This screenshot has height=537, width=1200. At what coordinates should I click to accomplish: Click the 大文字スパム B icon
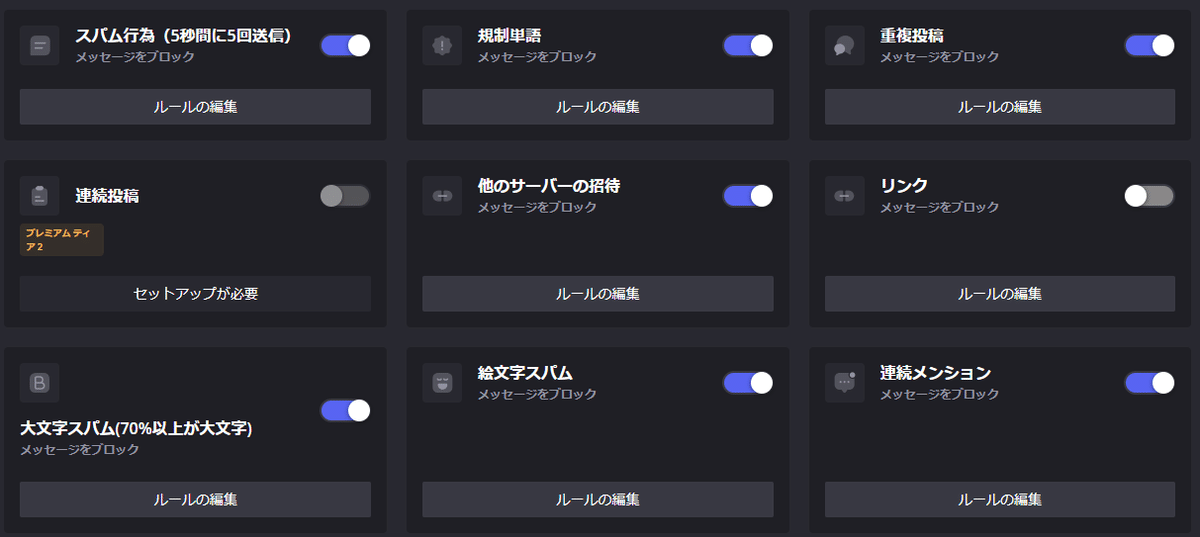click(40, 382)
